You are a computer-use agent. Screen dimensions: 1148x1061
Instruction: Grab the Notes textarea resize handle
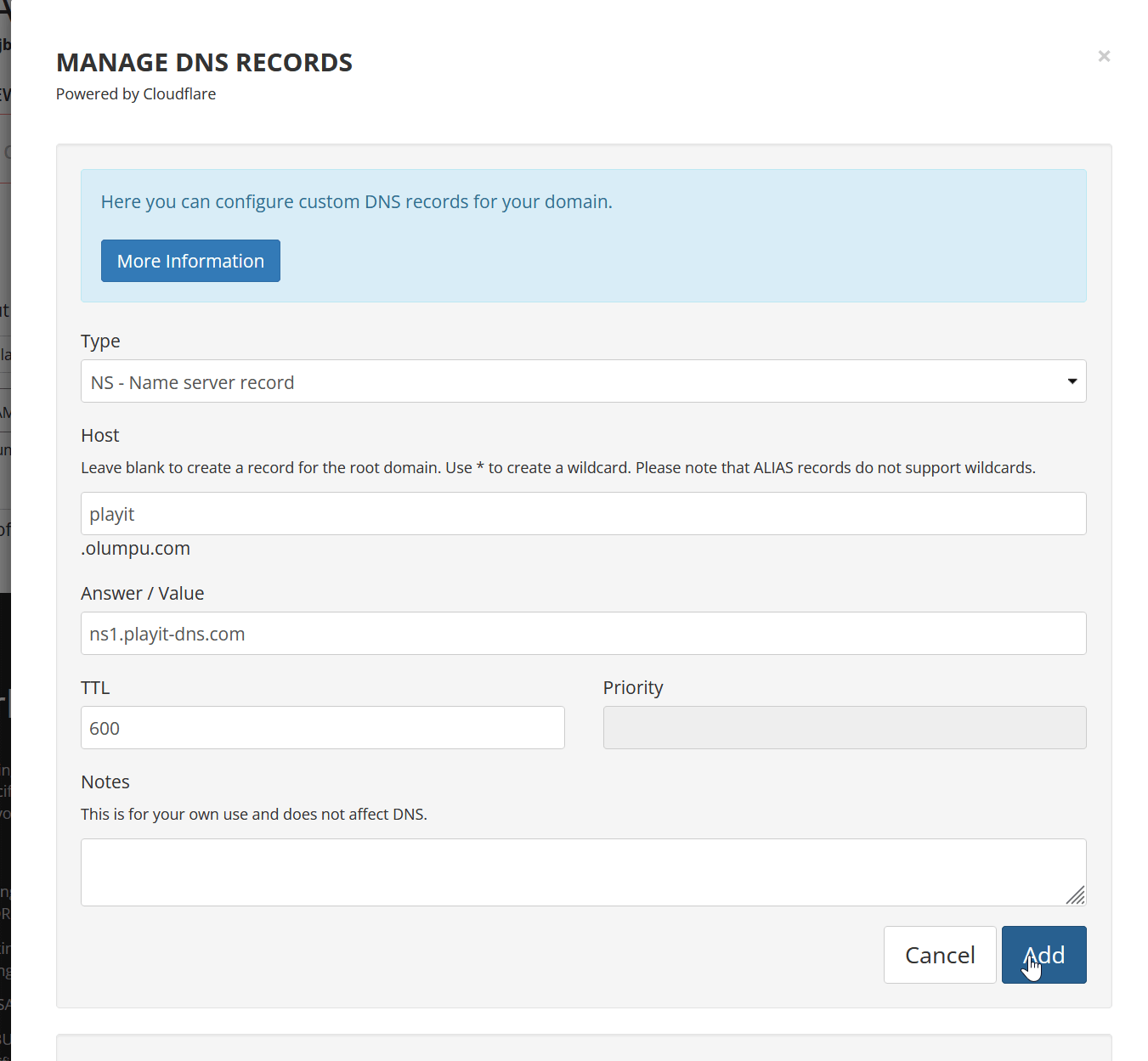(x=1076, y=895)
